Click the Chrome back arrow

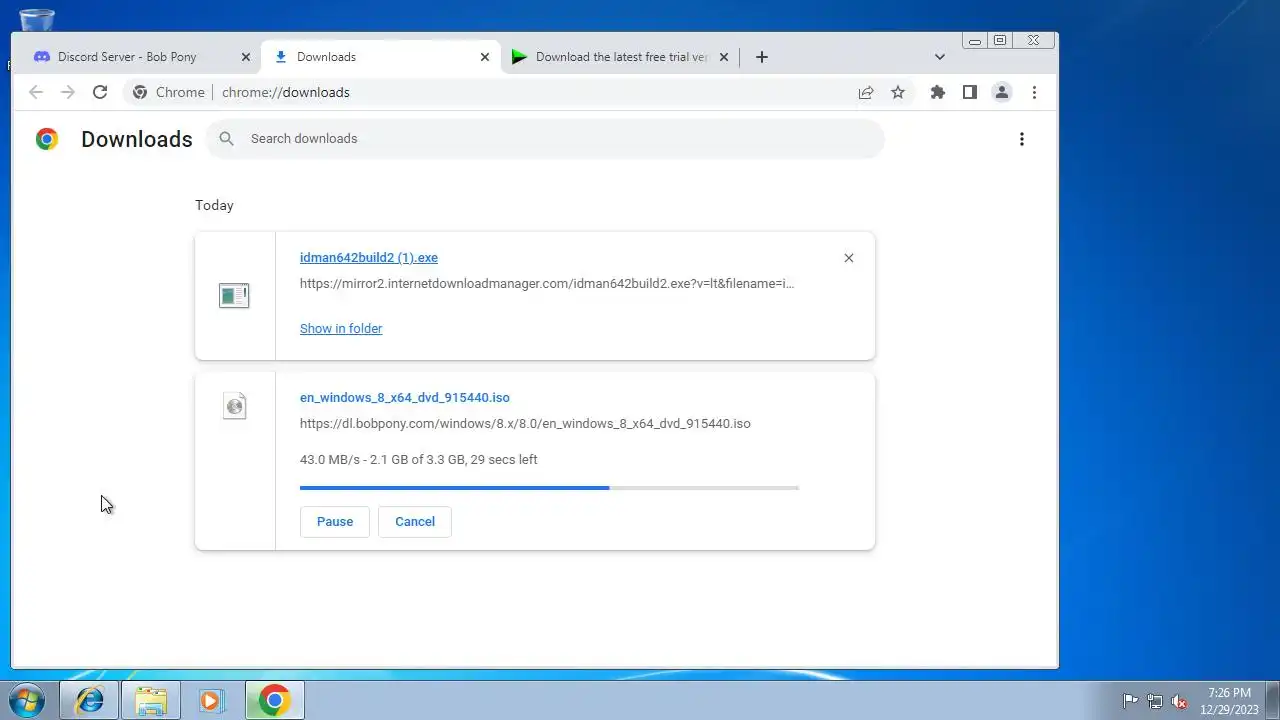point(36,92)
